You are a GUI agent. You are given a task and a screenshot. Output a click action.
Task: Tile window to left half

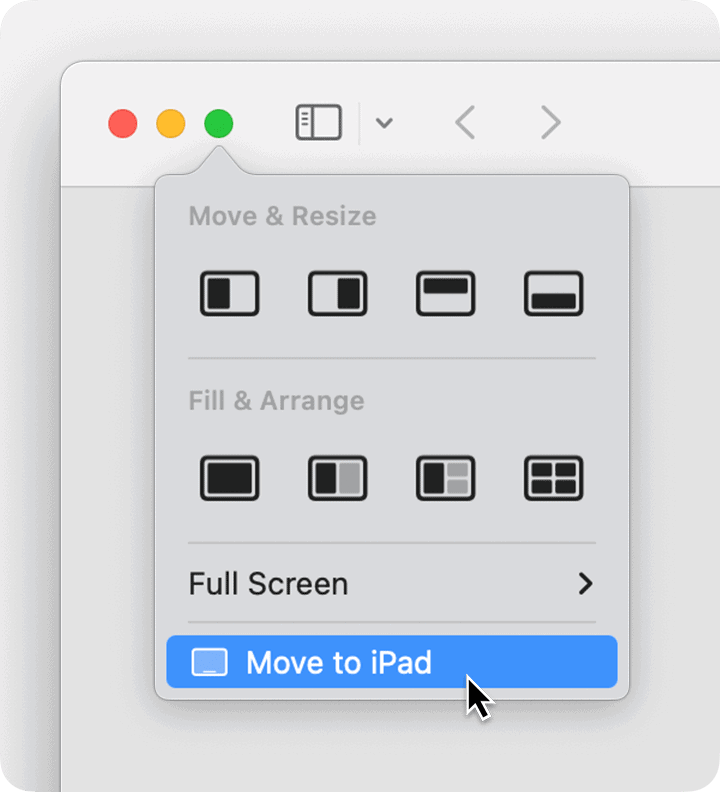coord(230,294)
